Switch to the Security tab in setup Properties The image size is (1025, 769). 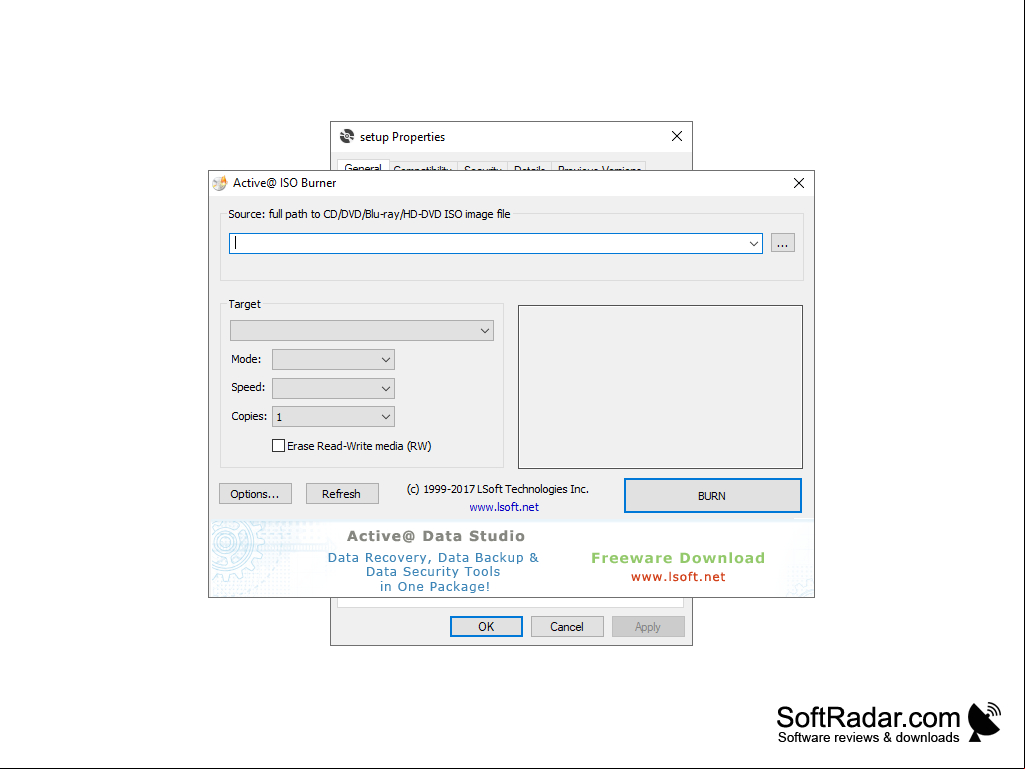pos(482,167)
